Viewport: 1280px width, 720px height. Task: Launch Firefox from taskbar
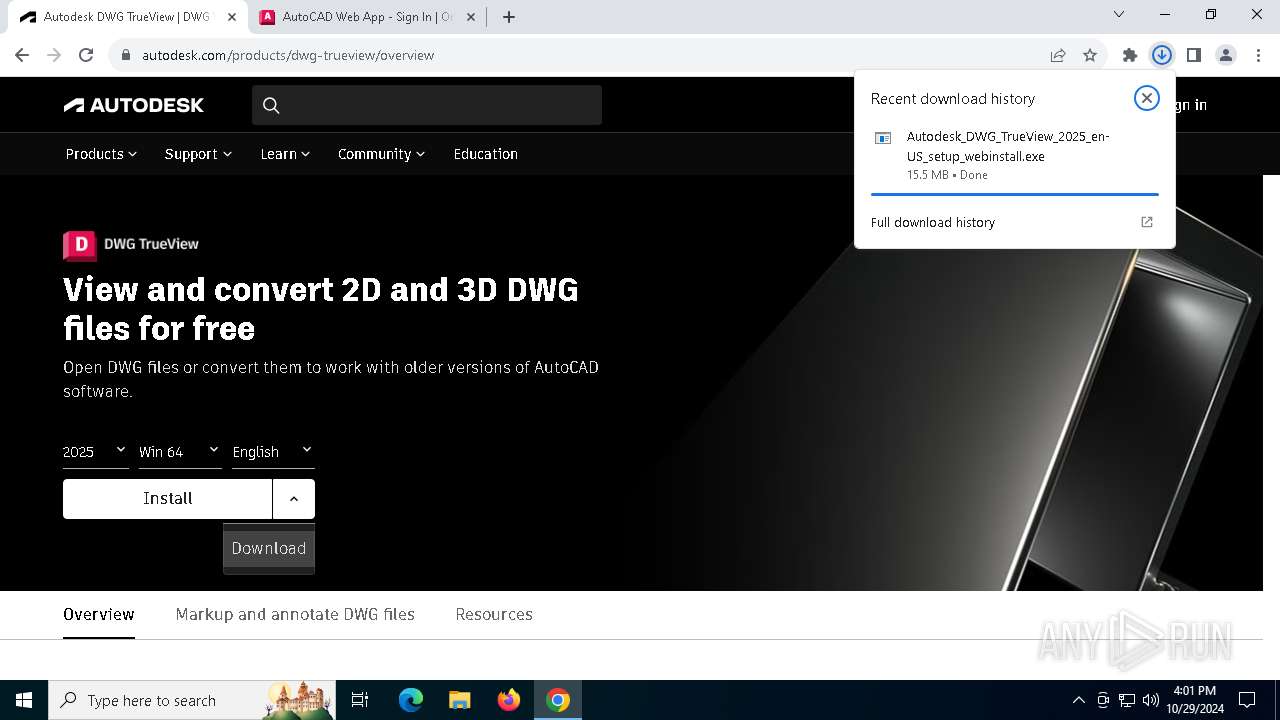coord(509,700)
